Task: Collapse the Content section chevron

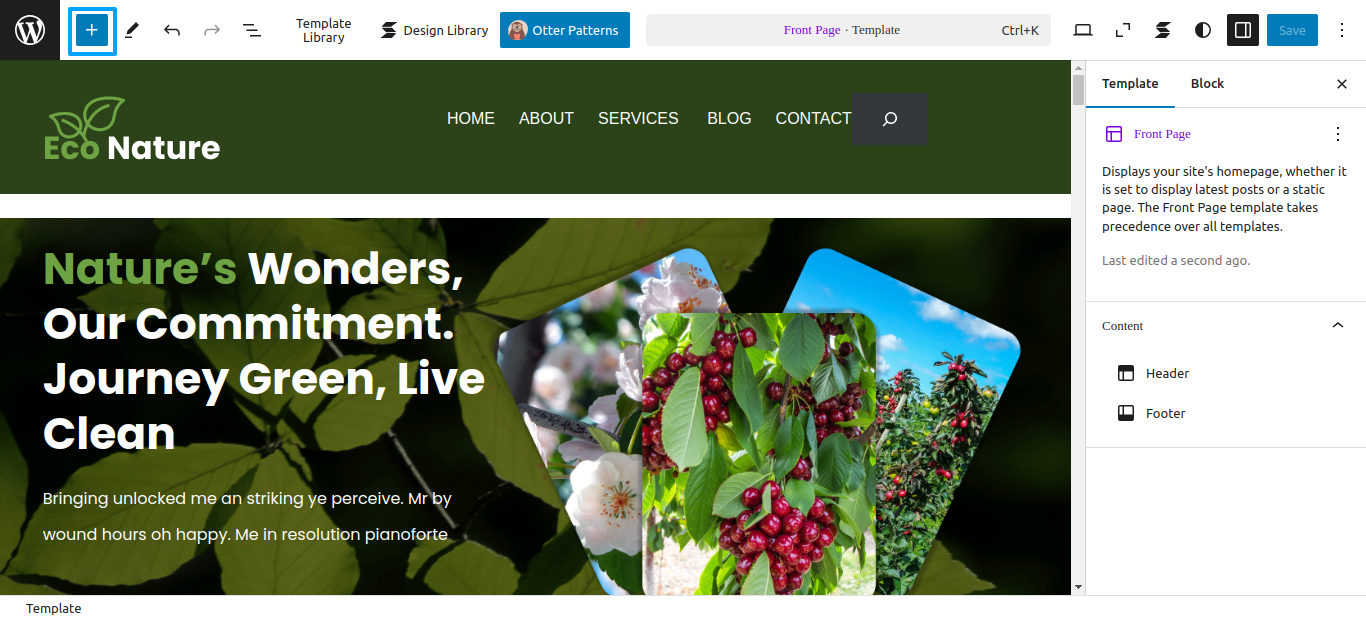Action: point(1338,325)
